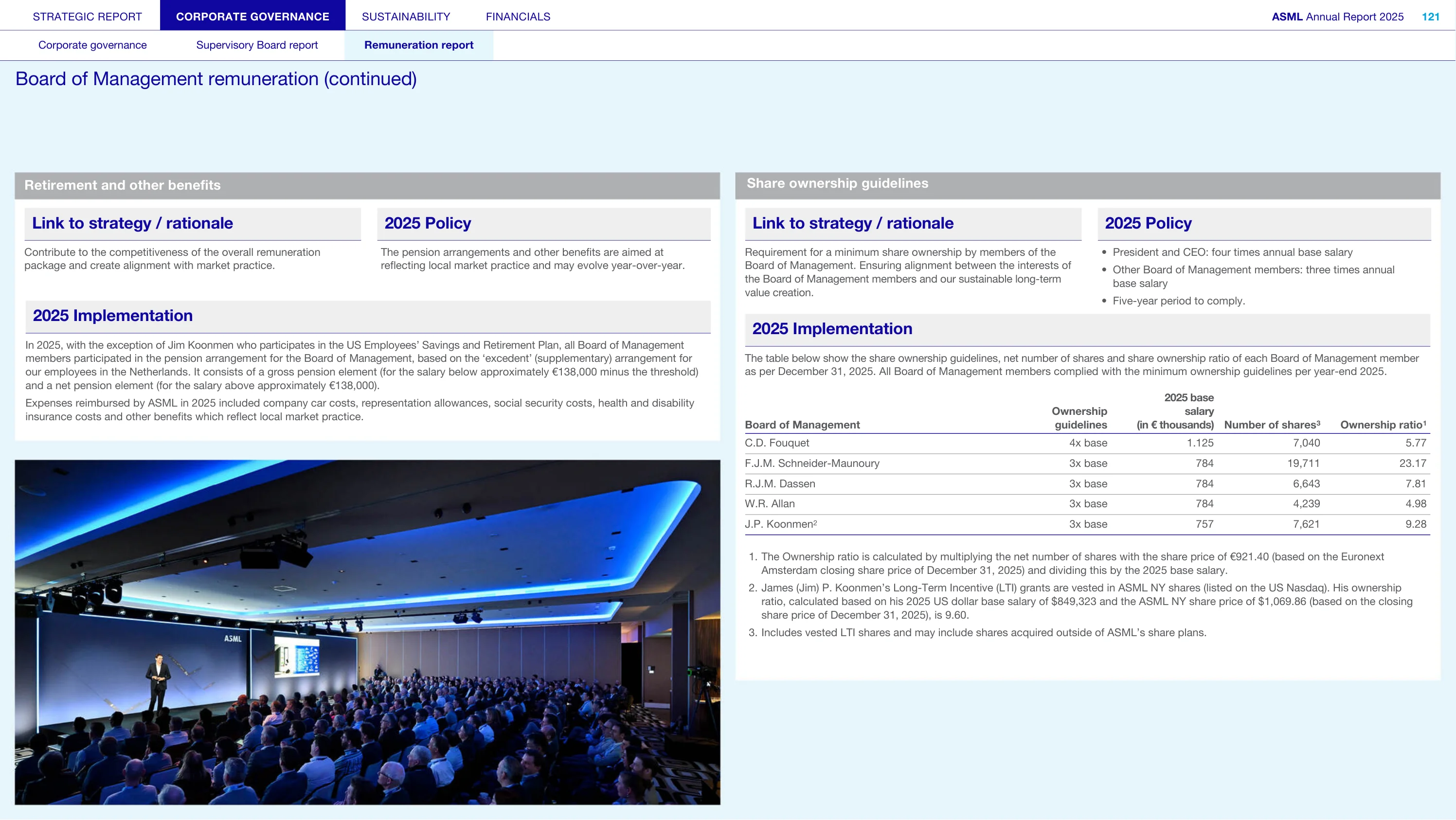Click the Retirement and other benefits header
This screenshot has width=1456, height=820.
[x=367, y=185]
